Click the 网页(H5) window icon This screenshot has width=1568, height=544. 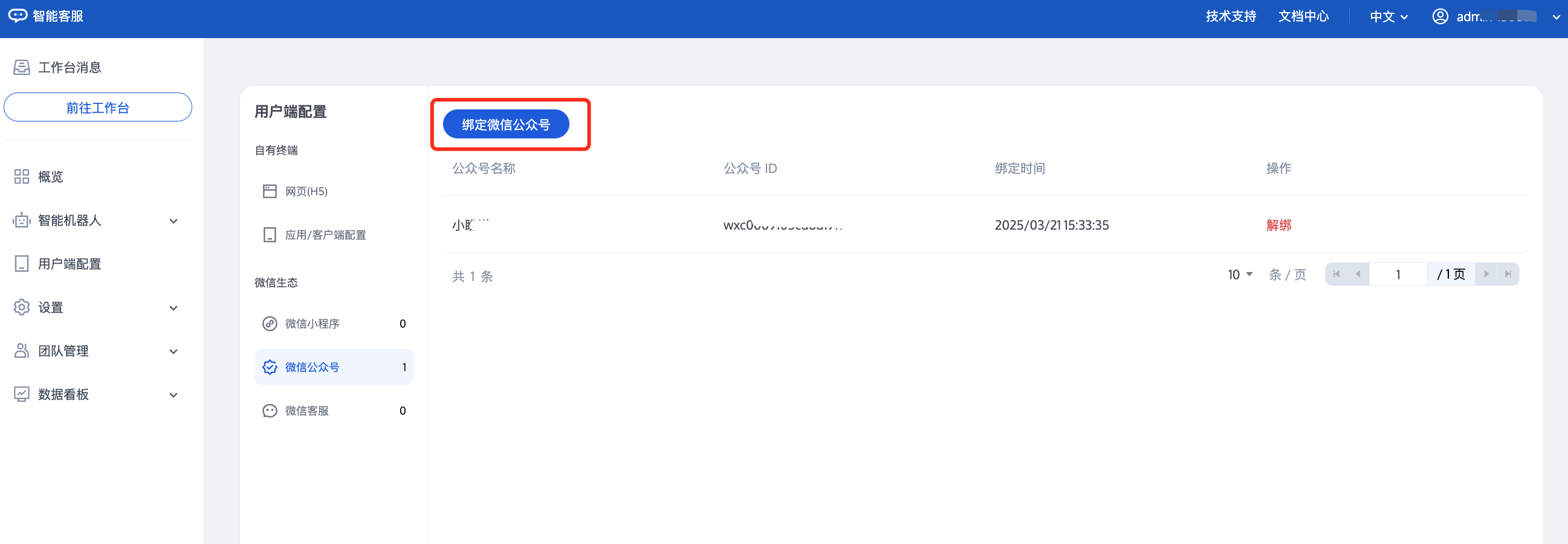click(270, 192)
